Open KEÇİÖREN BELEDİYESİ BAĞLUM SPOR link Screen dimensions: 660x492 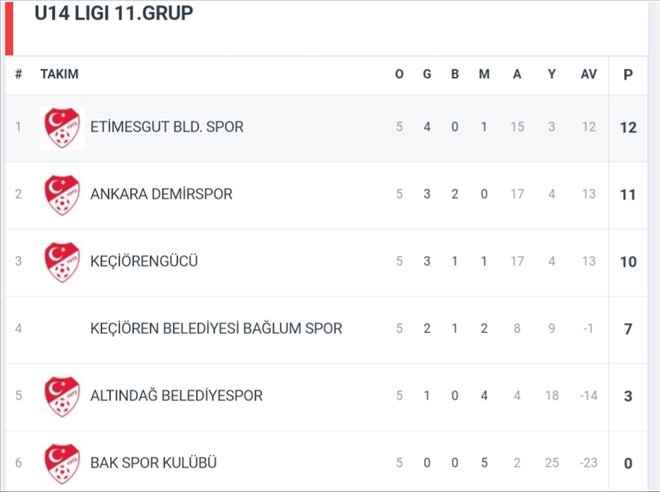click(216, 328)
